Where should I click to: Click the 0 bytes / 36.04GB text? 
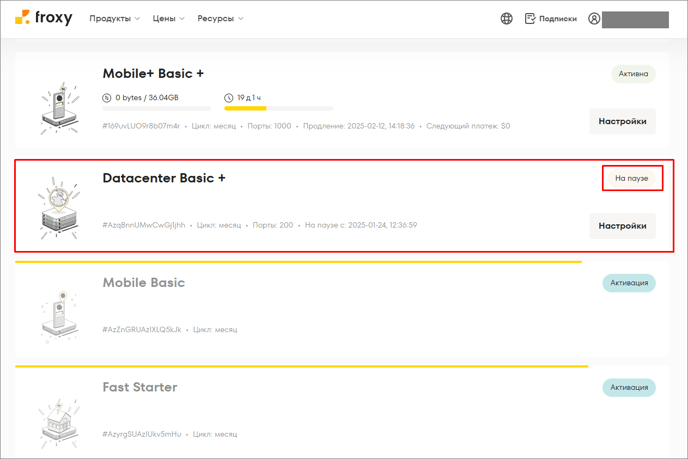pyautogui.click(x=147, y=97)
